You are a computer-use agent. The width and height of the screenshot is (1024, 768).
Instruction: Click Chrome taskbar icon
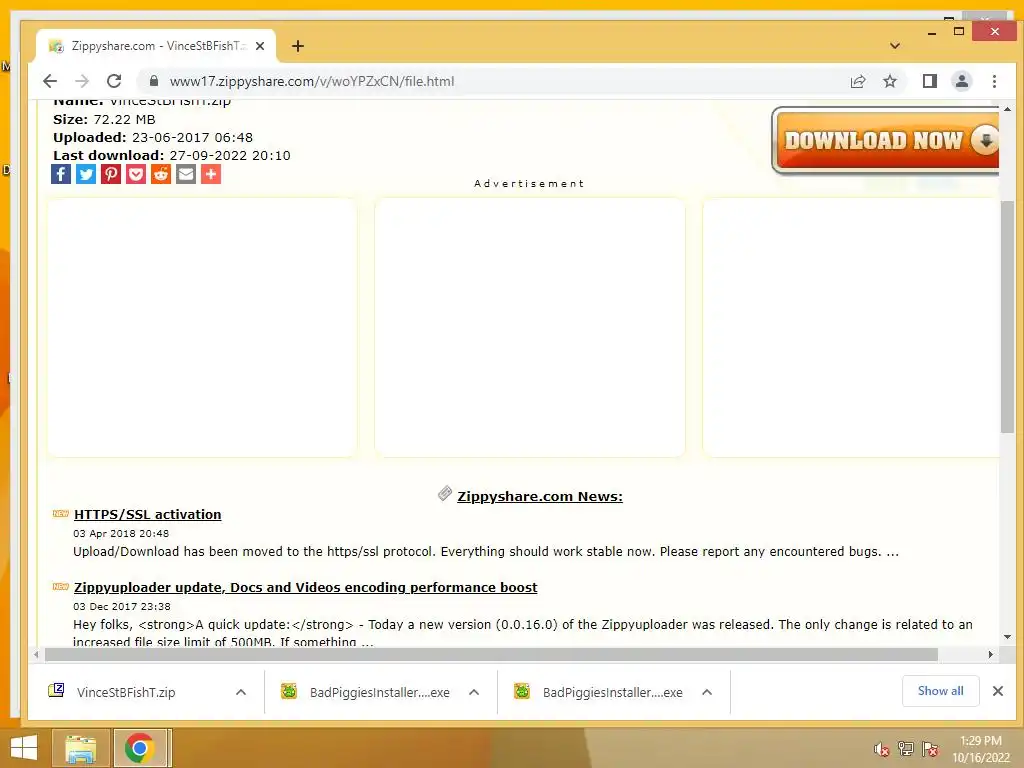pos(140,748)
